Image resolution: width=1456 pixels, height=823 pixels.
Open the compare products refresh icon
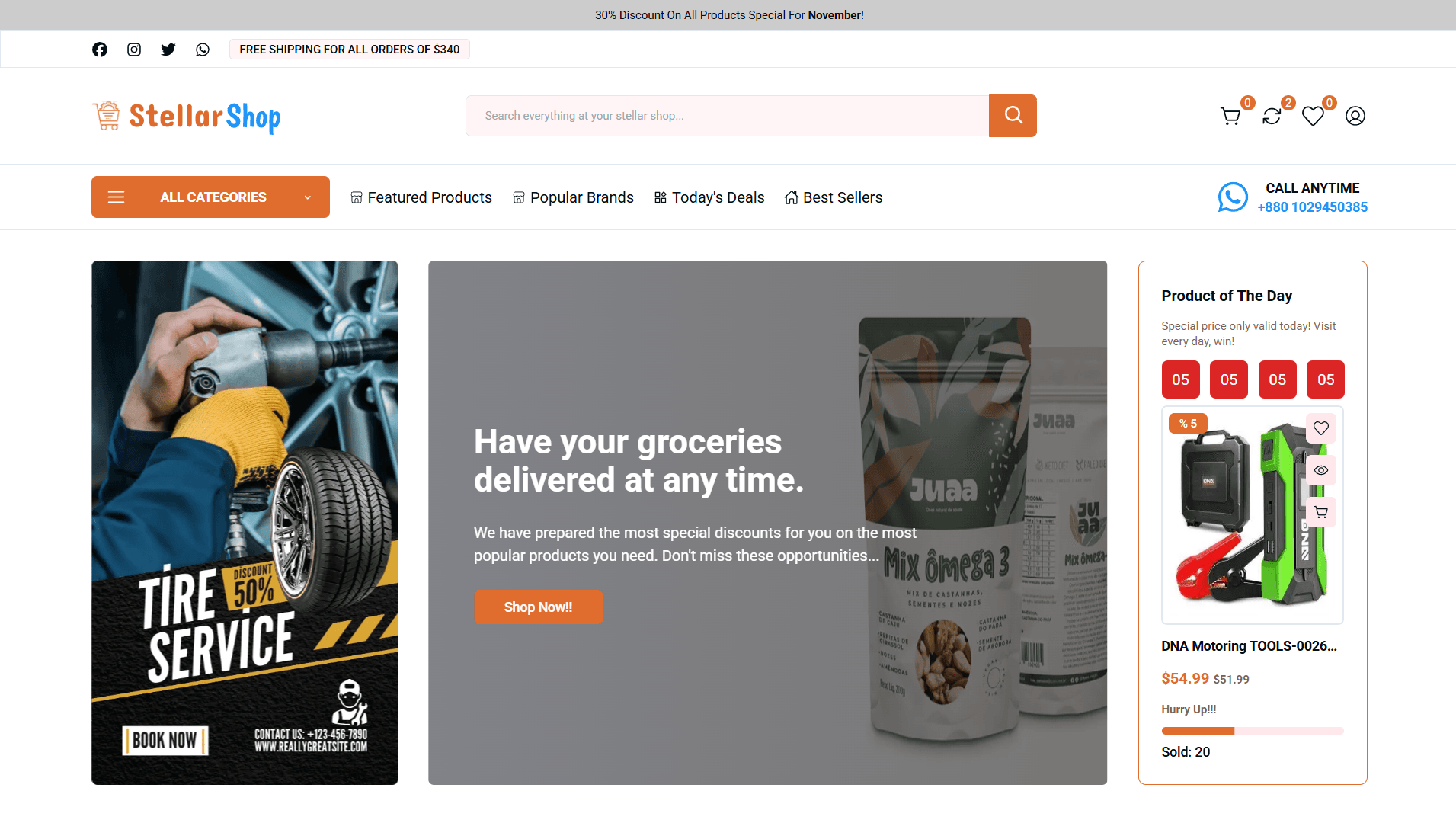pyautogui.click(x=1272, y=116)
